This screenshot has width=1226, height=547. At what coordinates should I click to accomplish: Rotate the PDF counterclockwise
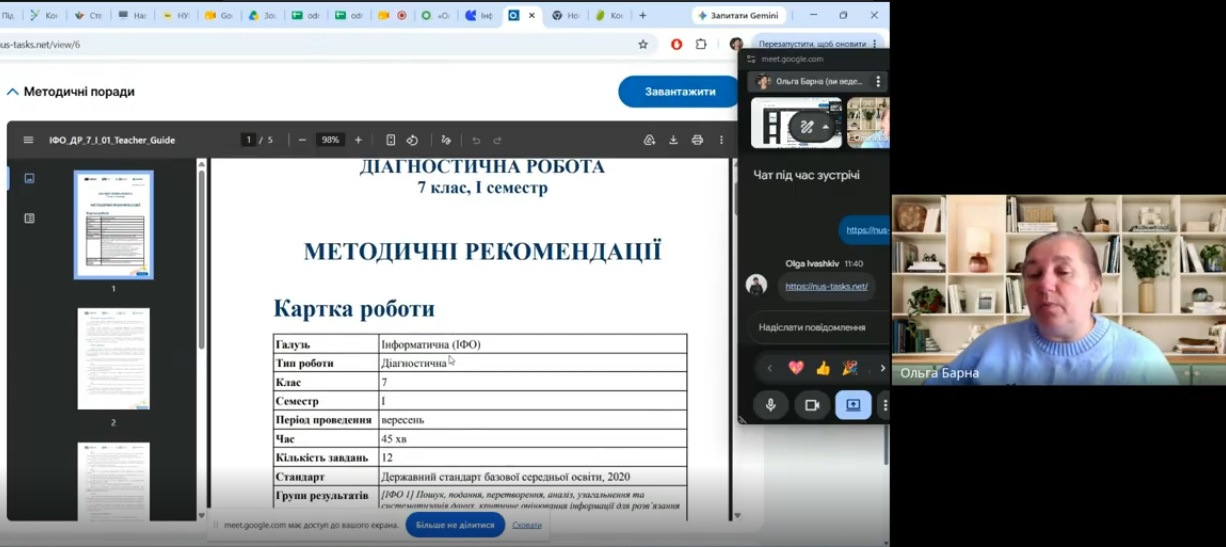(412, 140)
